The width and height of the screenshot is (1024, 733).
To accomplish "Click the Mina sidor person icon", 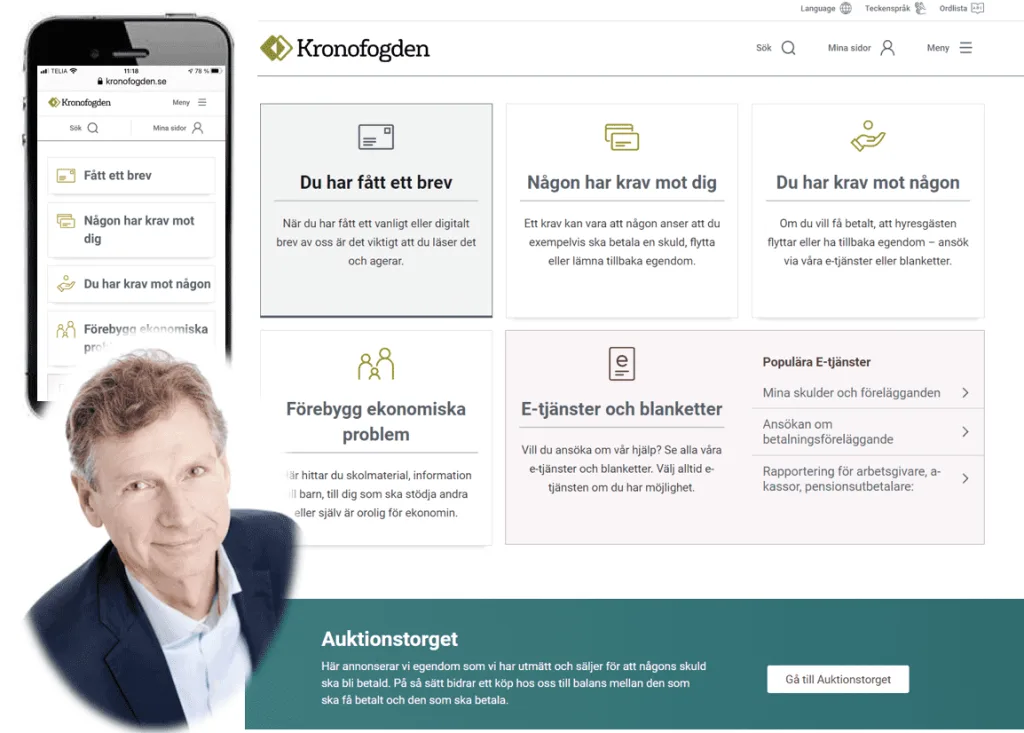I will pyautogui.click(x=888, y=48).
